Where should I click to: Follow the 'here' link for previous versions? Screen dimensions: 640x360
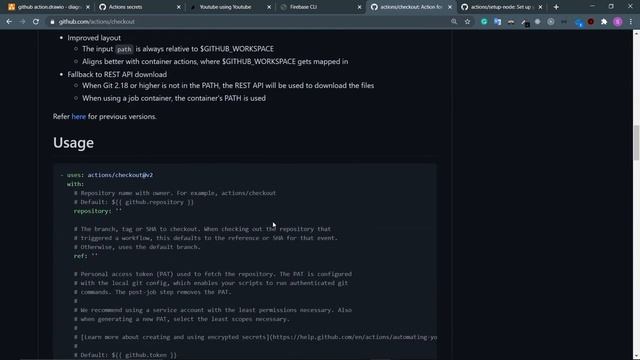[79, 117]
